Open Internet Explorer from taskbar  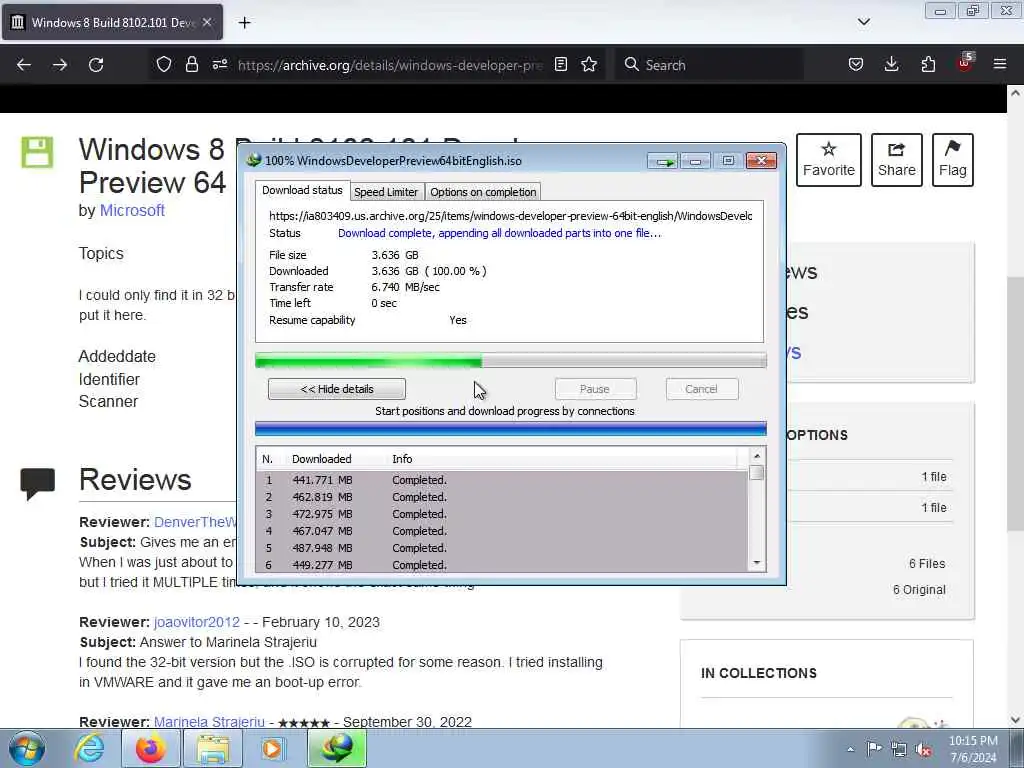pyautogui.click(x=89, y=748)
